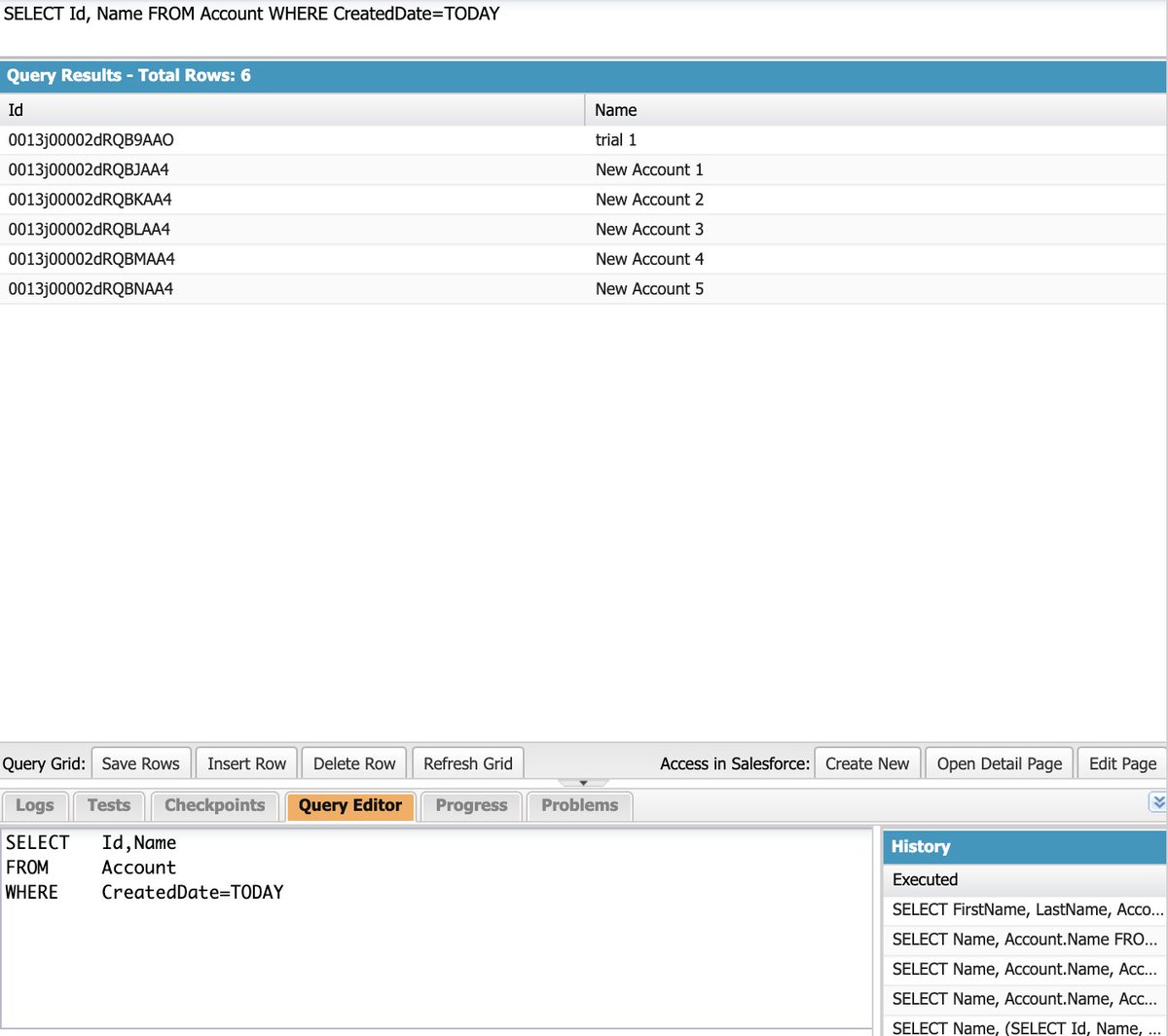Select the cell 0013j00002dRQBLAA4
1168x1036 pixels.
(x=292, y=229)
